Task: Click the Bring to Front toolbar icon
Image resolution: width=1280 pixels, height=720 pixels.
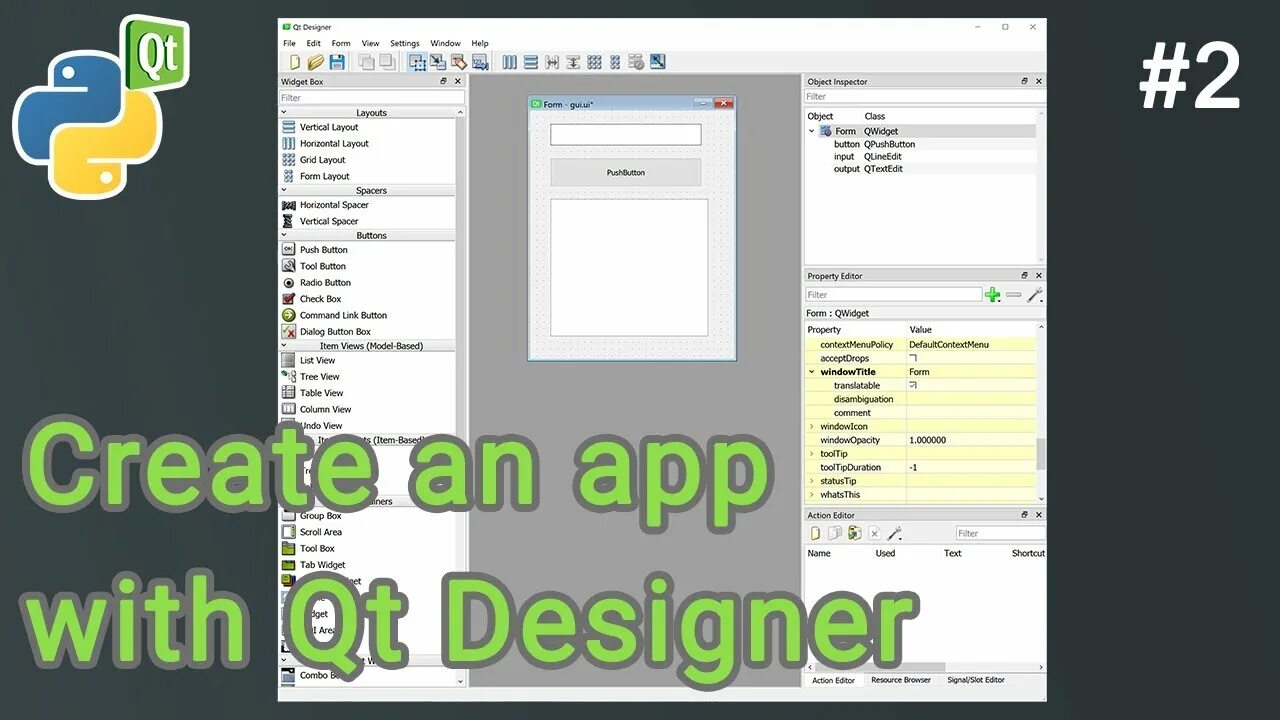Action: pyautogui.click(x=386, y=62)
